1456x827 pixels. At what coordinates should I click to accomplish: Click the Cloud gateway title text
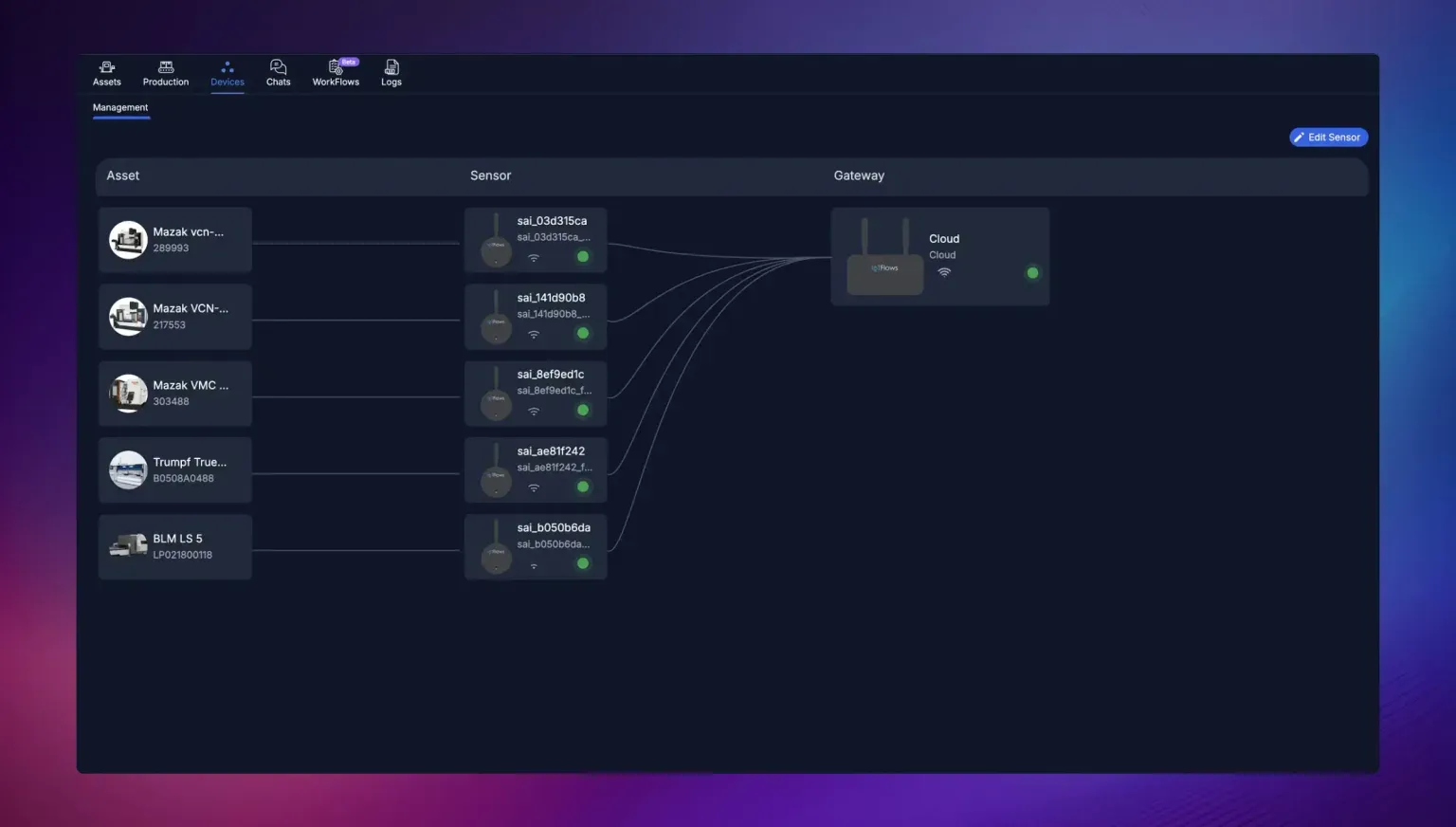click(x=944, y=239)
